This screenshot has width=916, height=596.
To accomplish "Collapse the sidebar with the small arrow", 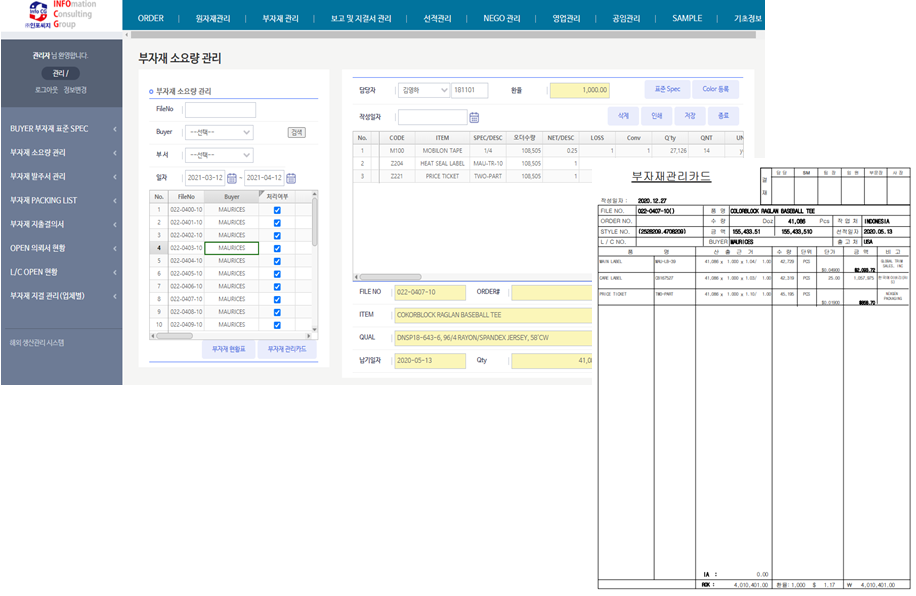I will click(x=127, y=35).
